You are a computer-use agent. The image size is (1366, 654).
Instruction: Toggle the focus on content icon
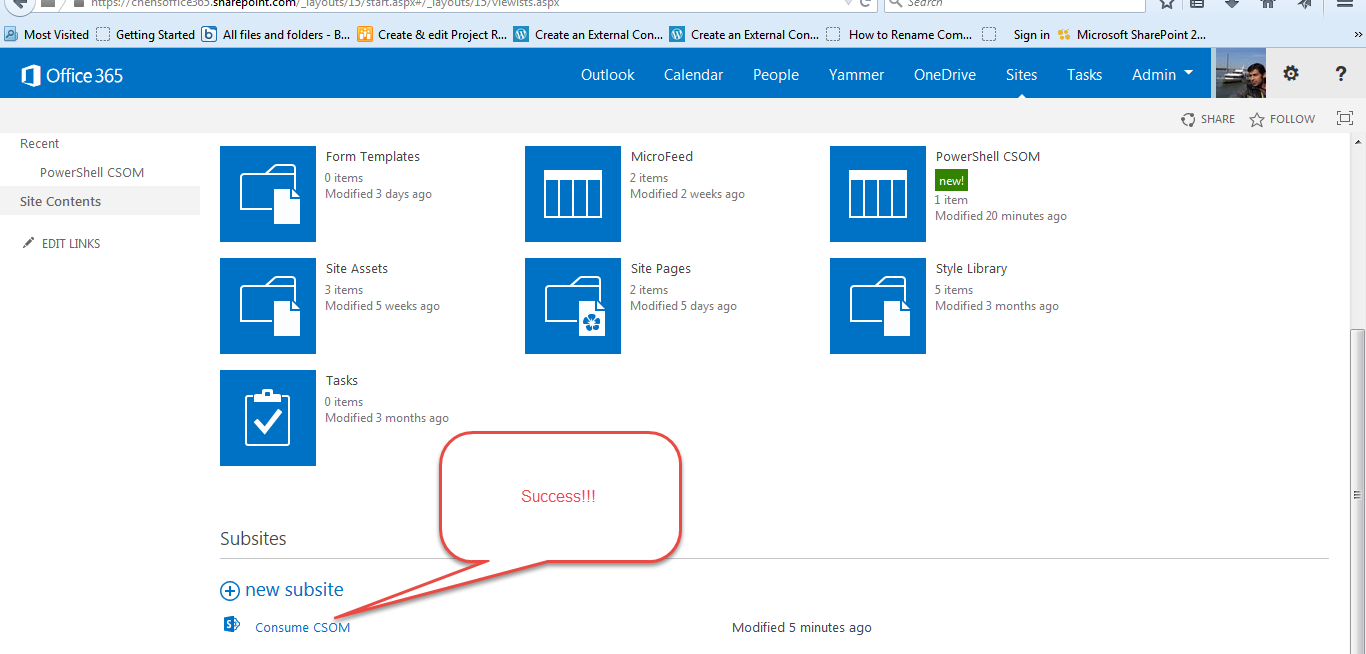(1345, 119)
